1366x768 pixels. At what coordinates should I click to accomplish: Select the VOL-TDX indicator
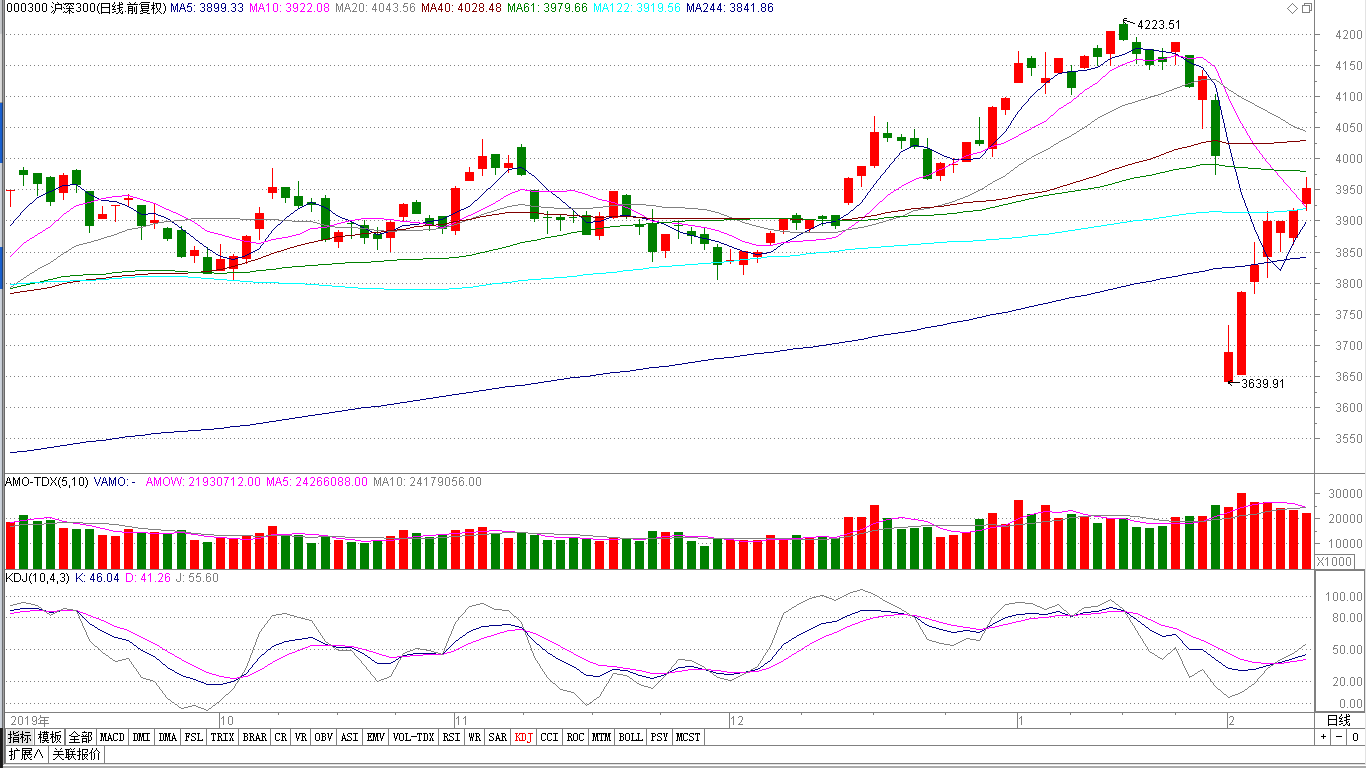coord(414,737)
